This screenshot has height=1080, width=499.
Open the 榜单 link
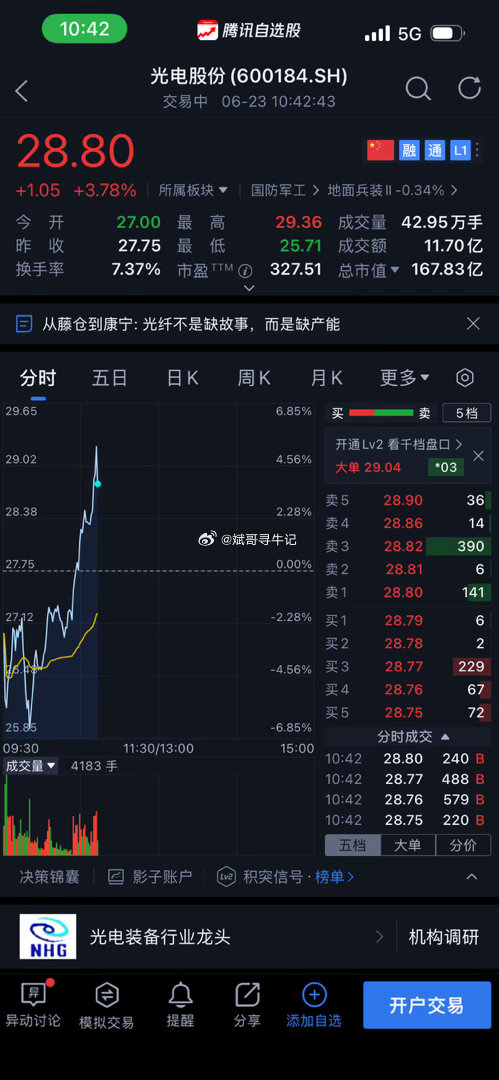click(334, 877)
